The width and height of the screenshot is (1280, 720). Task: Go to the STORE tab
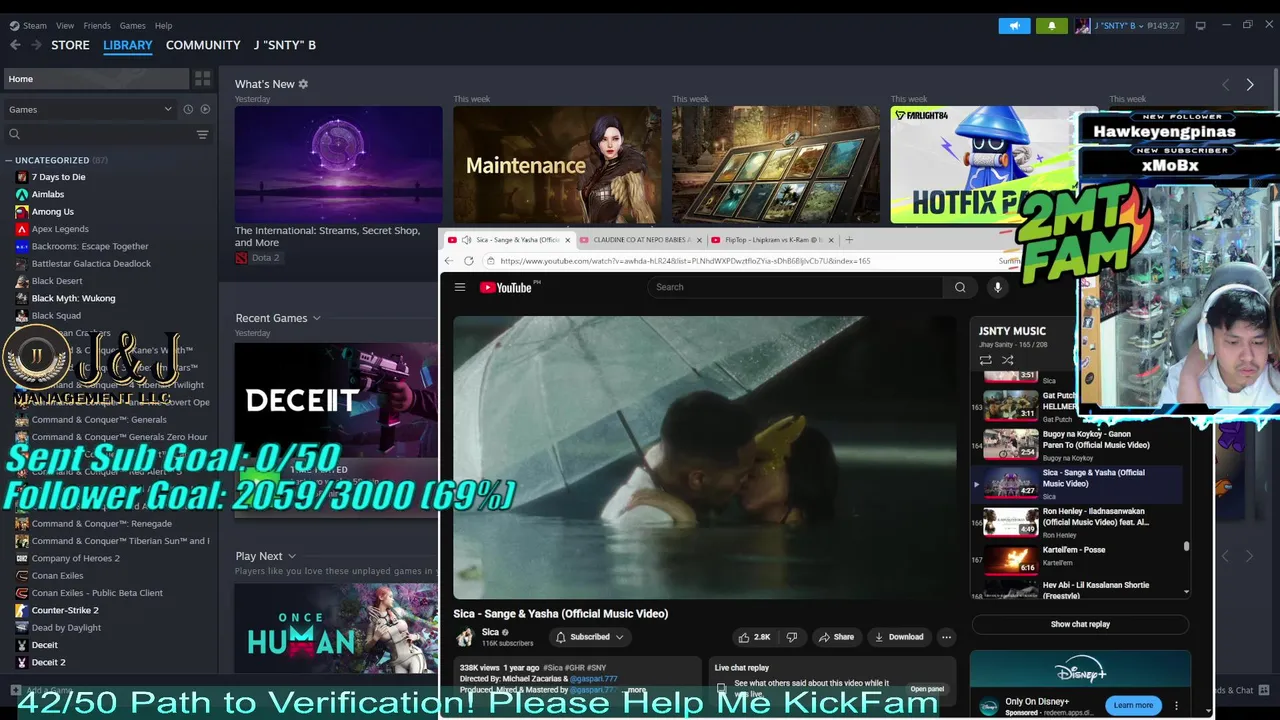tap(70, 45)
